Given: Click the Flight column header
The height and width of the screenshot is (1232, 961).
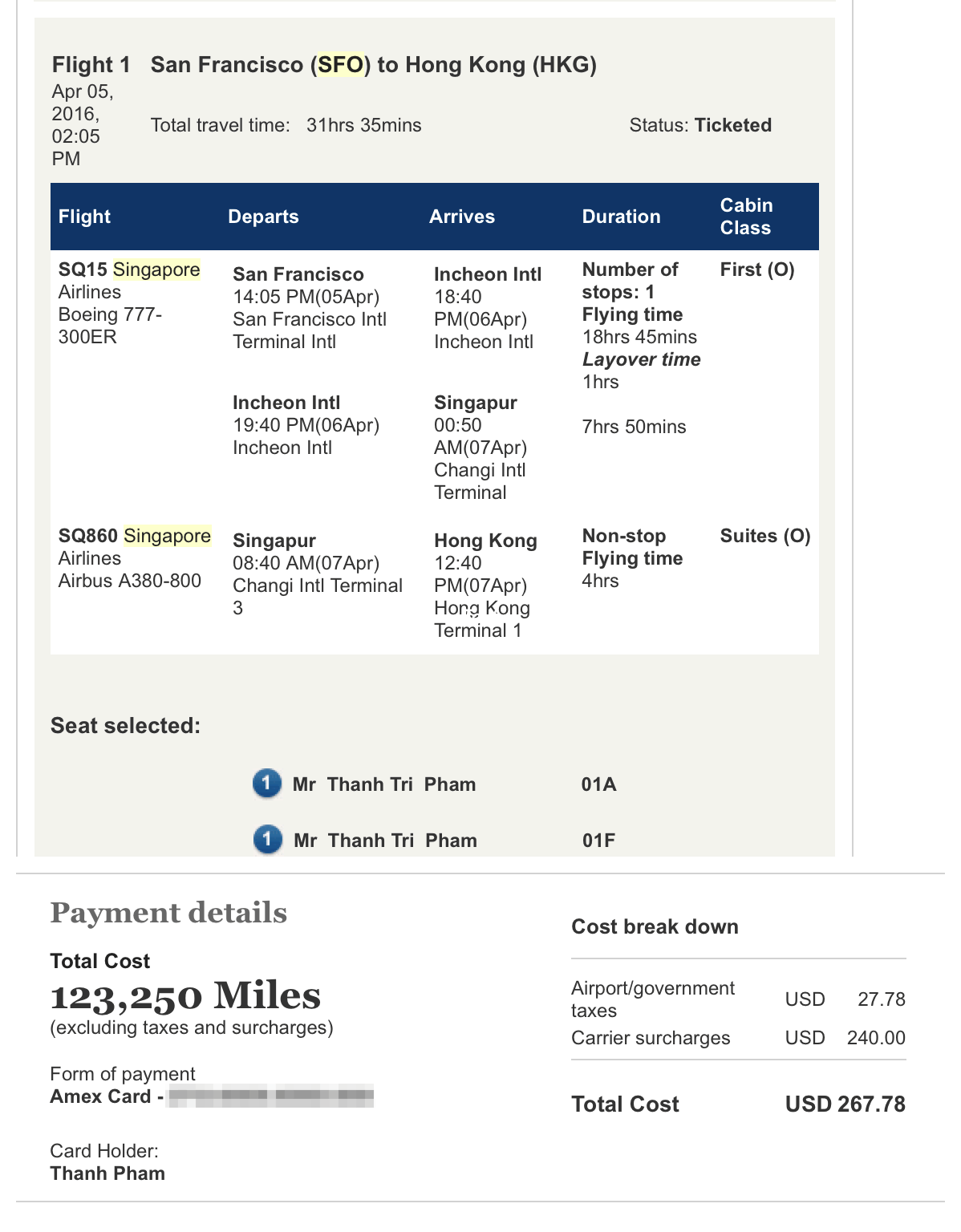Looking at the screenshot, I should 84,217.
